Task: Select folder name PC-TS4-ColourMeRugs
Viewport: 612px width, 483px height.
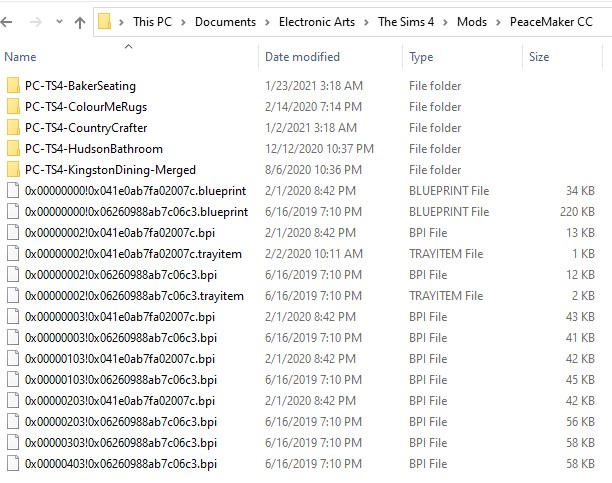Action: pos(86,107)
